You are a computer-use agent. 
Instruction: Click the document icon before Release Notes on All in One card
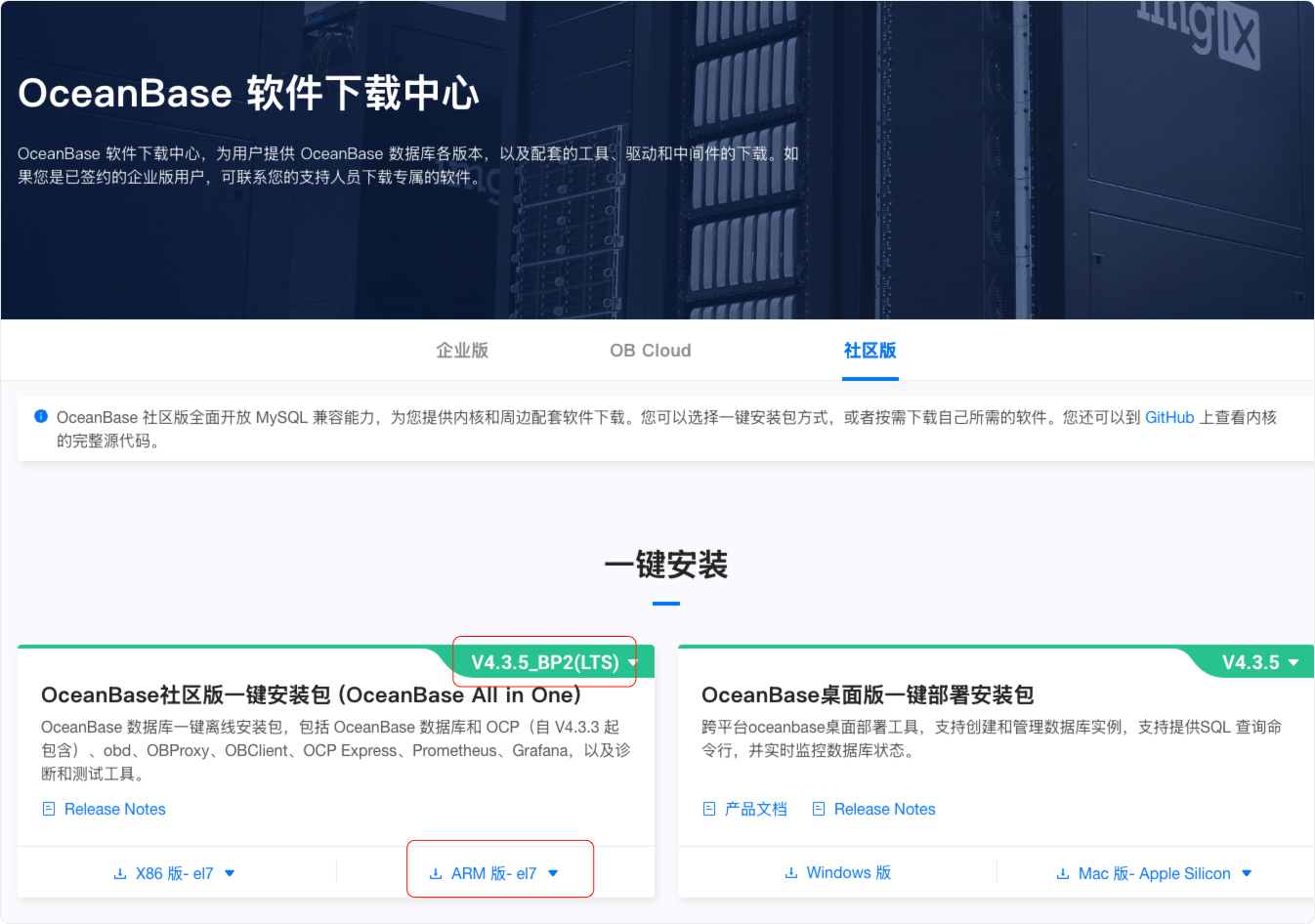48,809
